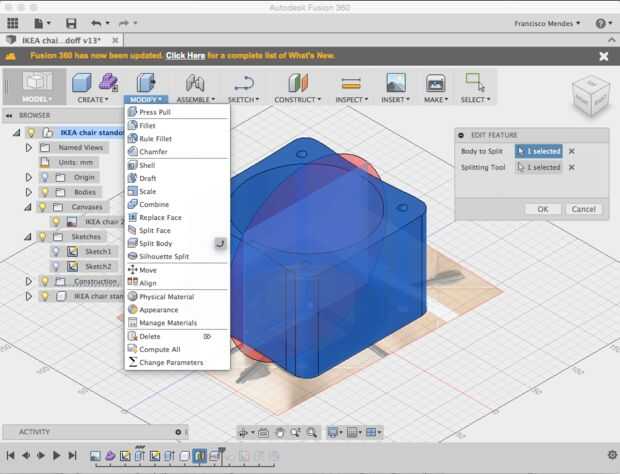The image size is (620, 474).
Task: Toggle visibility bulb of Canvases folder
Action: 42,207
